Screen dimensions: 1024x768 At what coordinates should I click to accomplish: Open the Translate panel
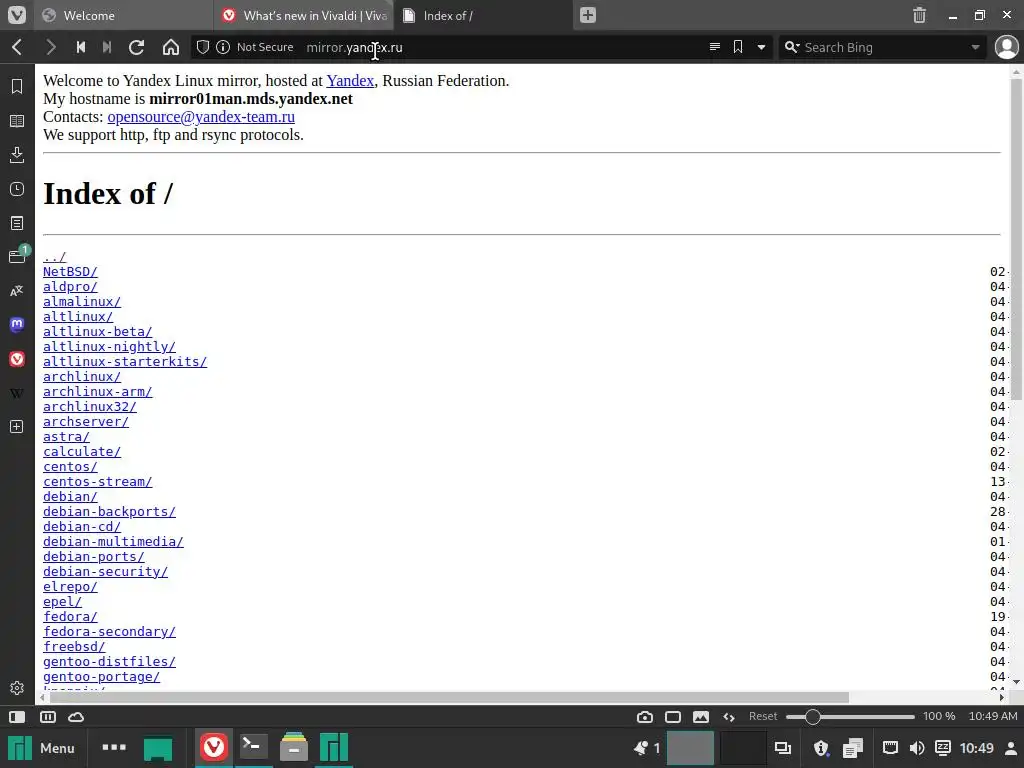click(17, 291)
